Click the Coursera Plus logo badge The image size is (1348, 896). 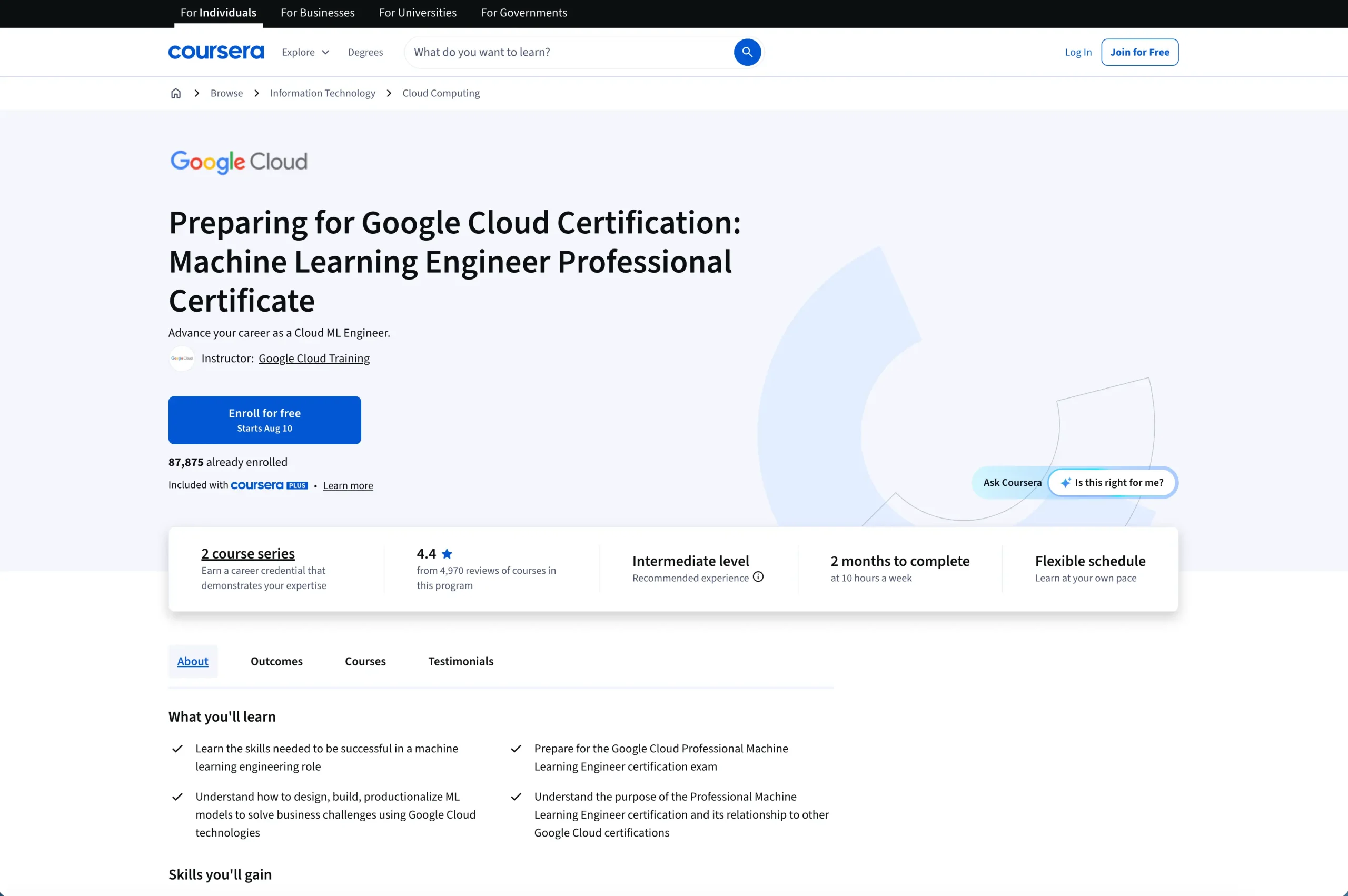(x=269, y=485)
